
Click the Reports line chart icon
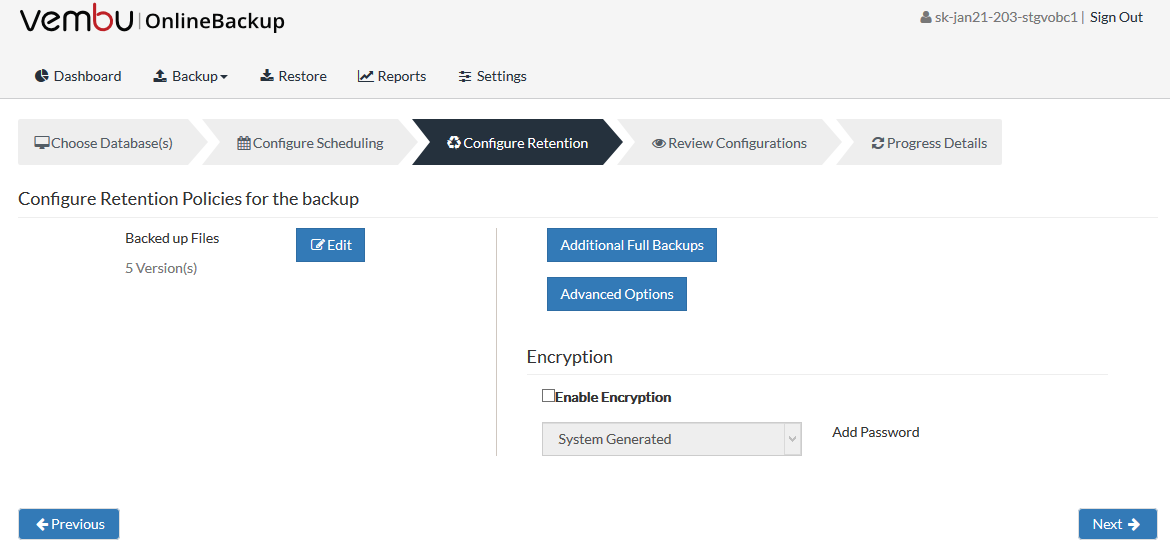tap(366, 76)
